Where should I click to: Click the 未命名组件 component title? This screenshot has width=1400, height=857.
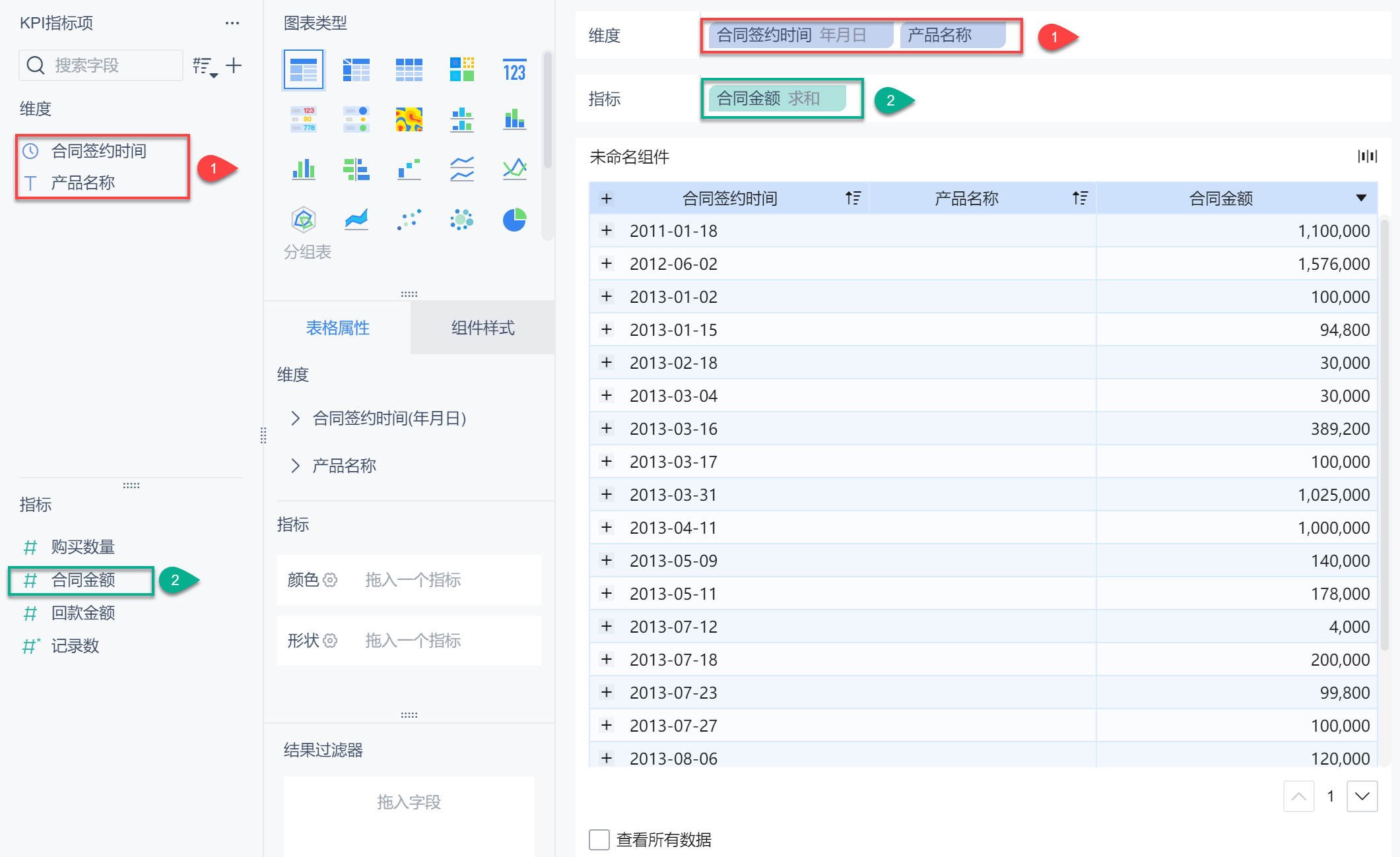click(629, 157)
